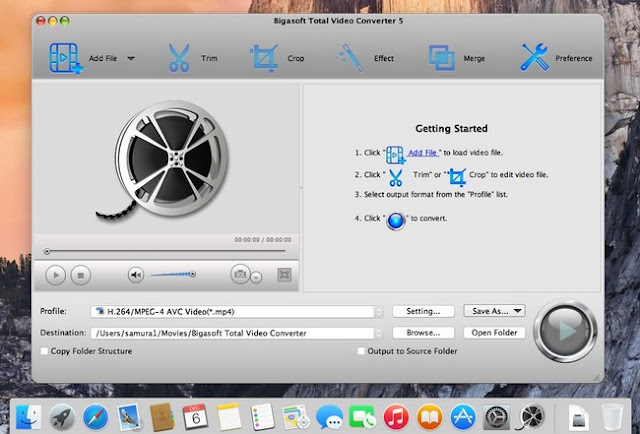The width and height of the screenshot is (640, 434).
Task: Open Messages in the dock
Action: (x=329, y=417)
